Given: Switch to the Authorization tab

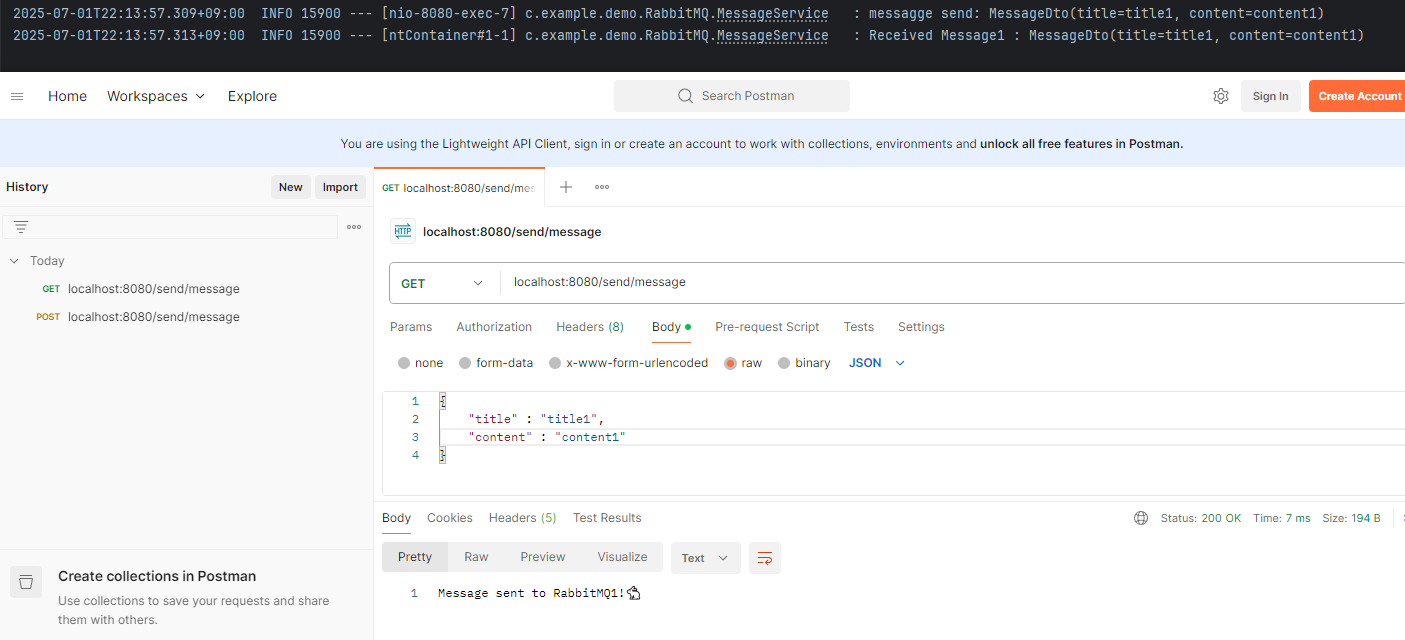Looking at the screenshot, I should pos(494,327).
